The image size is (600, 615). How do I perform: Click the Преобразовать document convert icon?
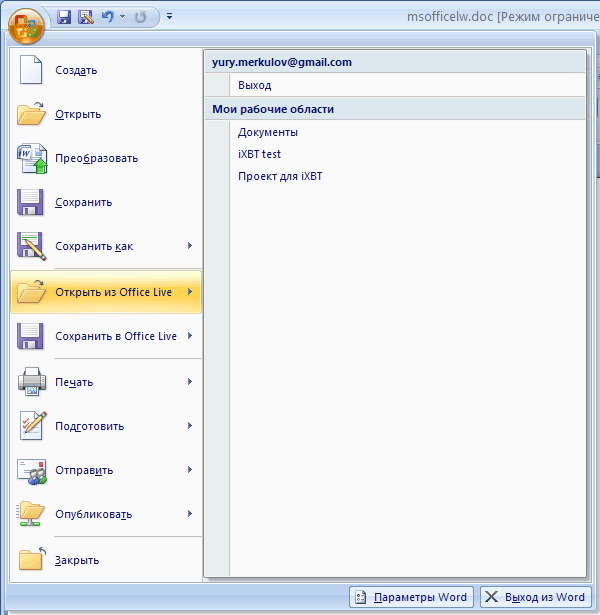[32, 158]
